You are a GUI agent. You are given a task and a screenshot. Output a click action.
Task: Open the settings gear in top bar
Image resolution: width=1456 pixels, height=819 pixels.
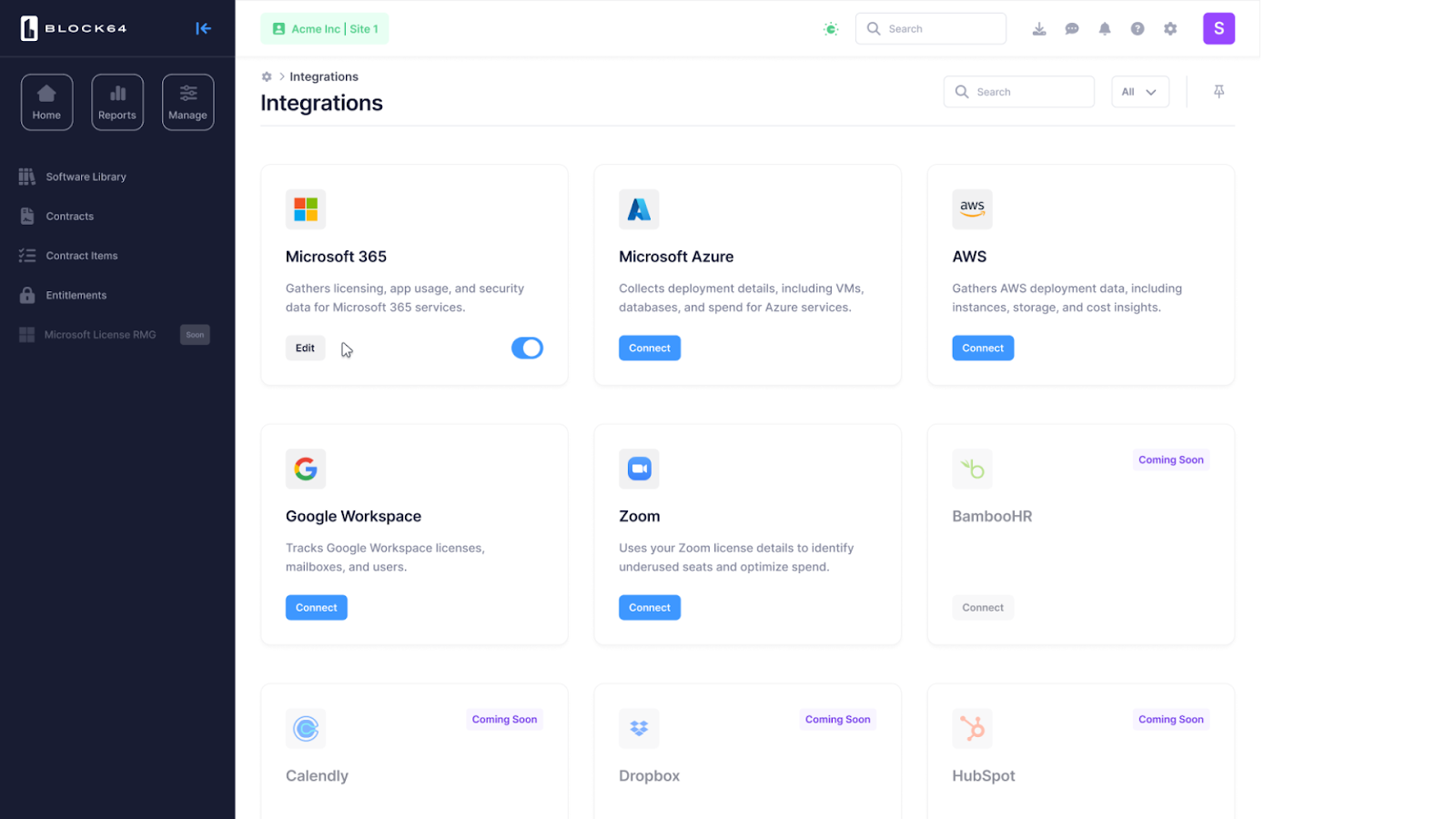click(1170, 29)
